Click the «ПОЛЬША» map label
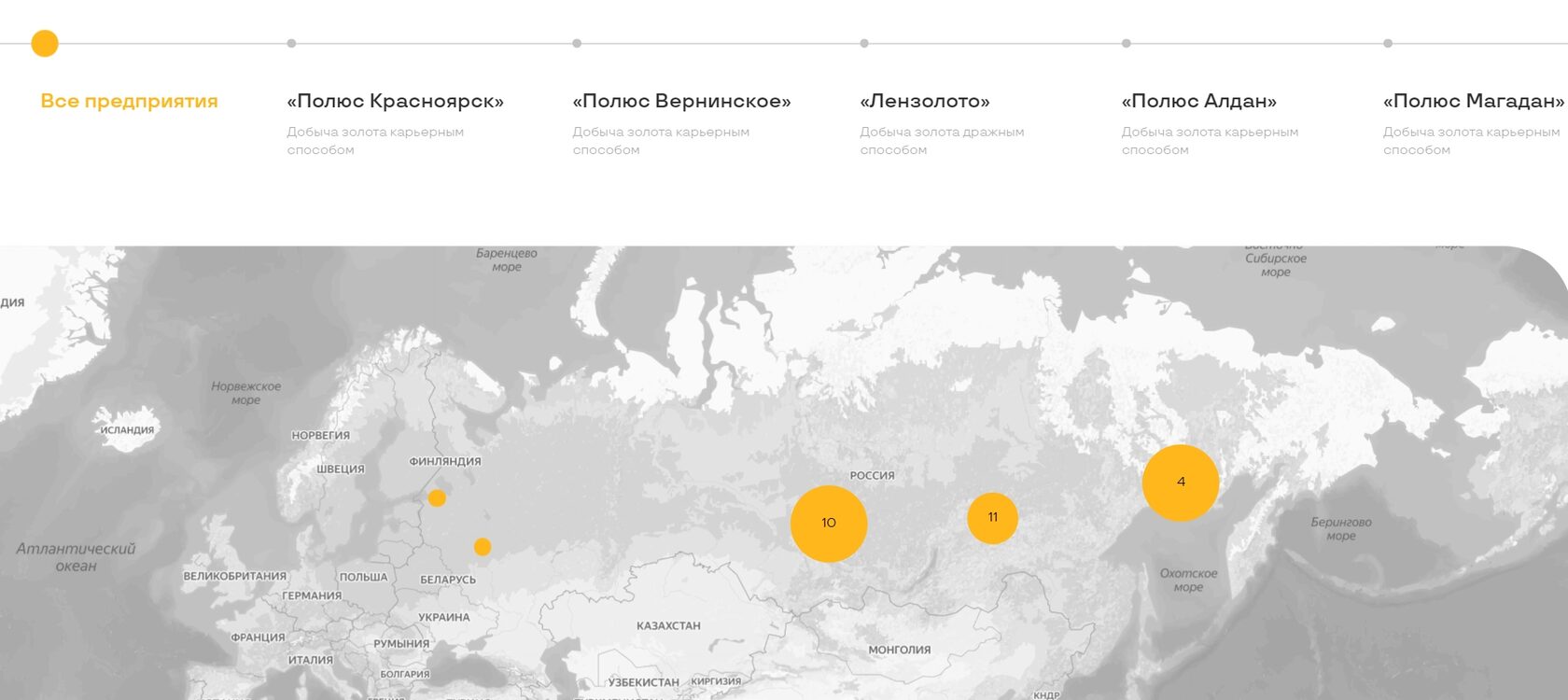Image resolution: width=1568 pixels, height=700 pixels. pyautogui.click(x=363, y=578)
